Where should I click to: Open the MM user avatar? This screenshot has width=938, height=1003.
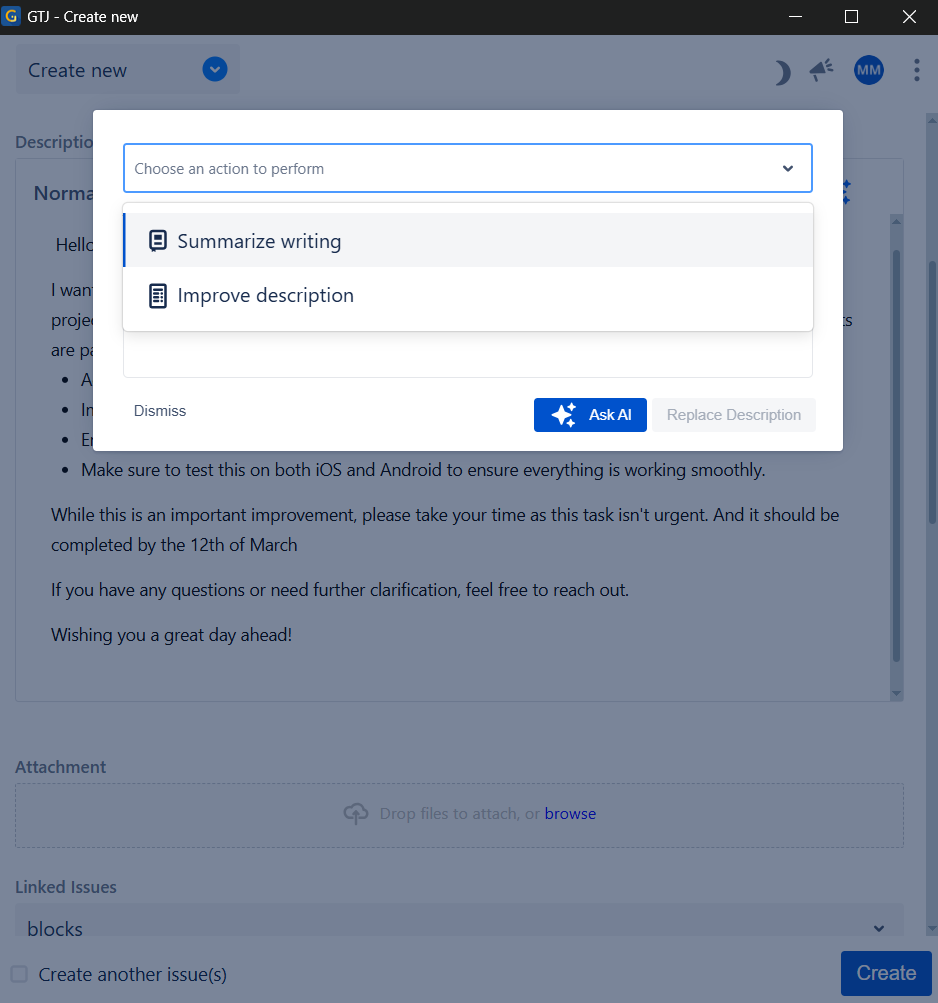(868, 70)
